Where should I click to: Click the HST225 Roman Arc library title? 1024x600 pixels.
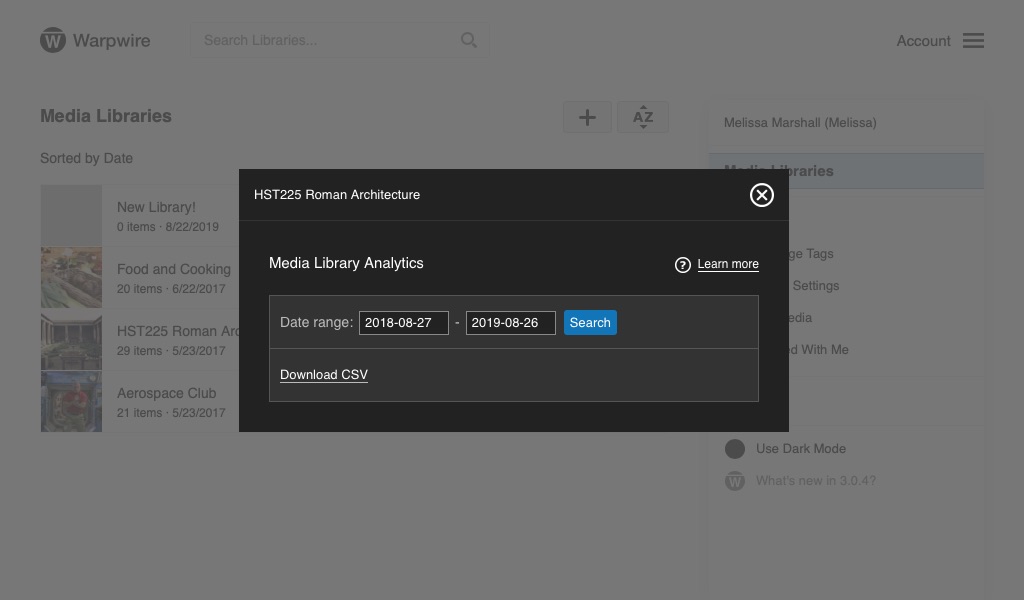pos(178,331)
